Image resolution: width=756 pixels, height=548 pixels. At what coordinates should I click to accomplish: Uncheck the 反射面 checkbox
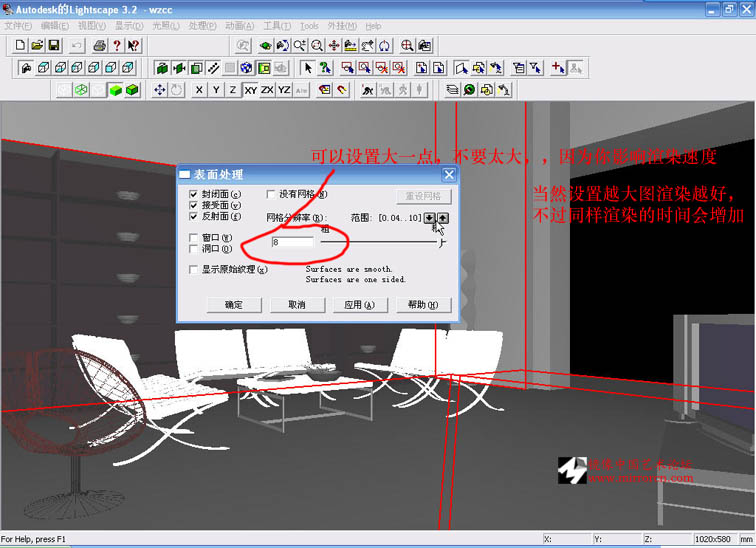(193, 216)
